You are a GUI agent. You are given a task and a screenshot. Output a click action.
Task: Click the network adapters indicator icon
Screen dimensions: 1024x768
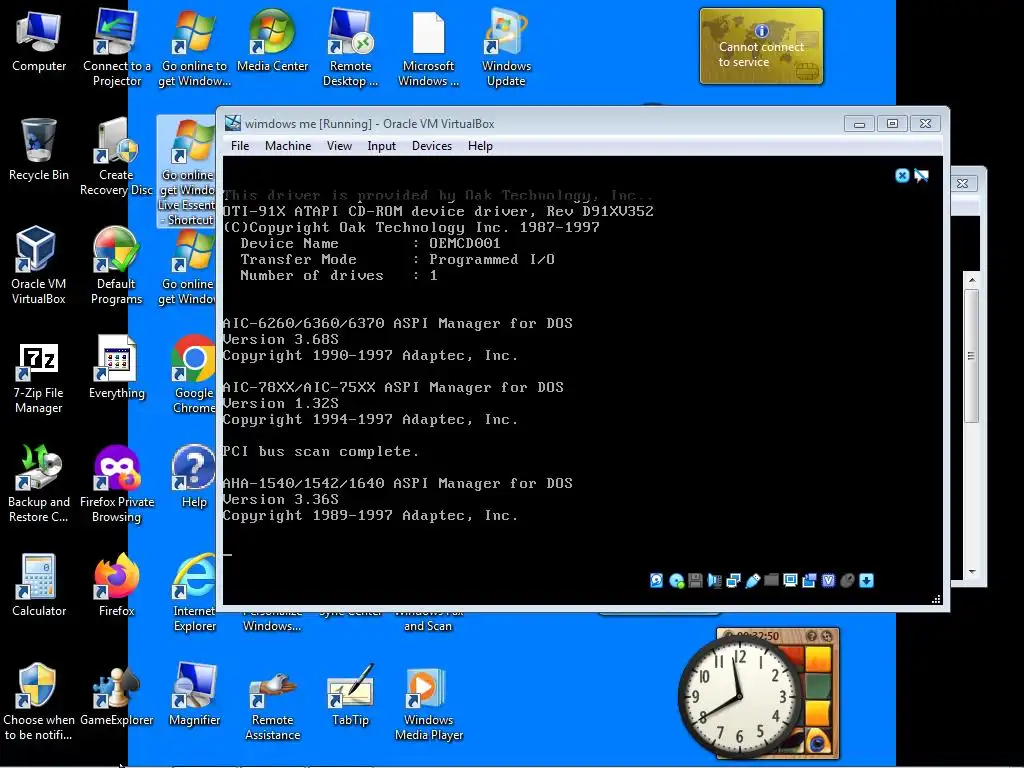[733, 581]
